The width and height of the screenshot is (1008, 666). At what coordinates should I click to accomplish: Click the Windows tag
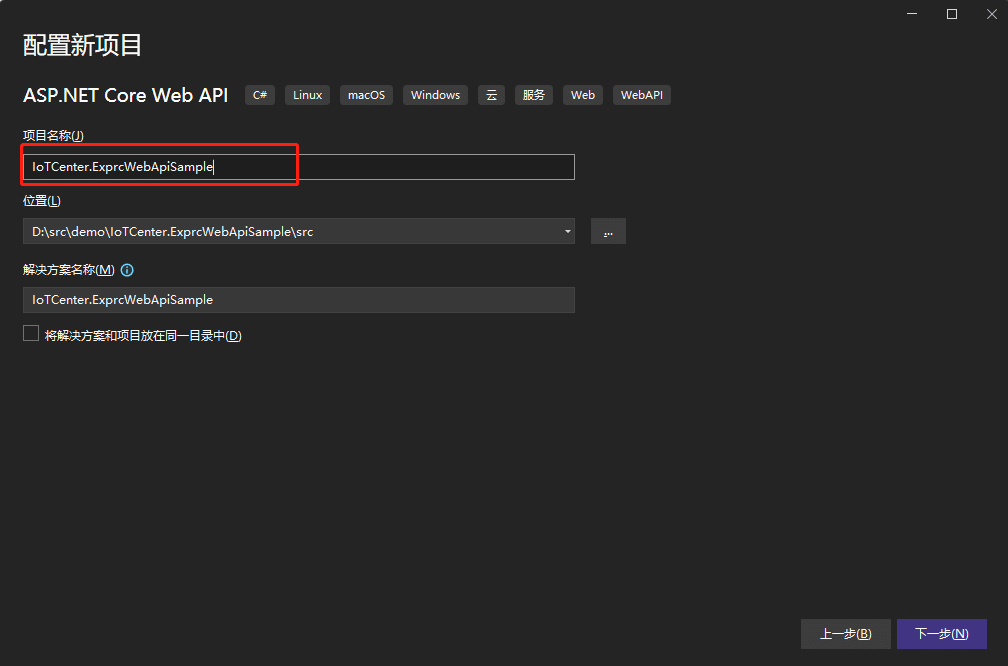click(x=435, y=95)
